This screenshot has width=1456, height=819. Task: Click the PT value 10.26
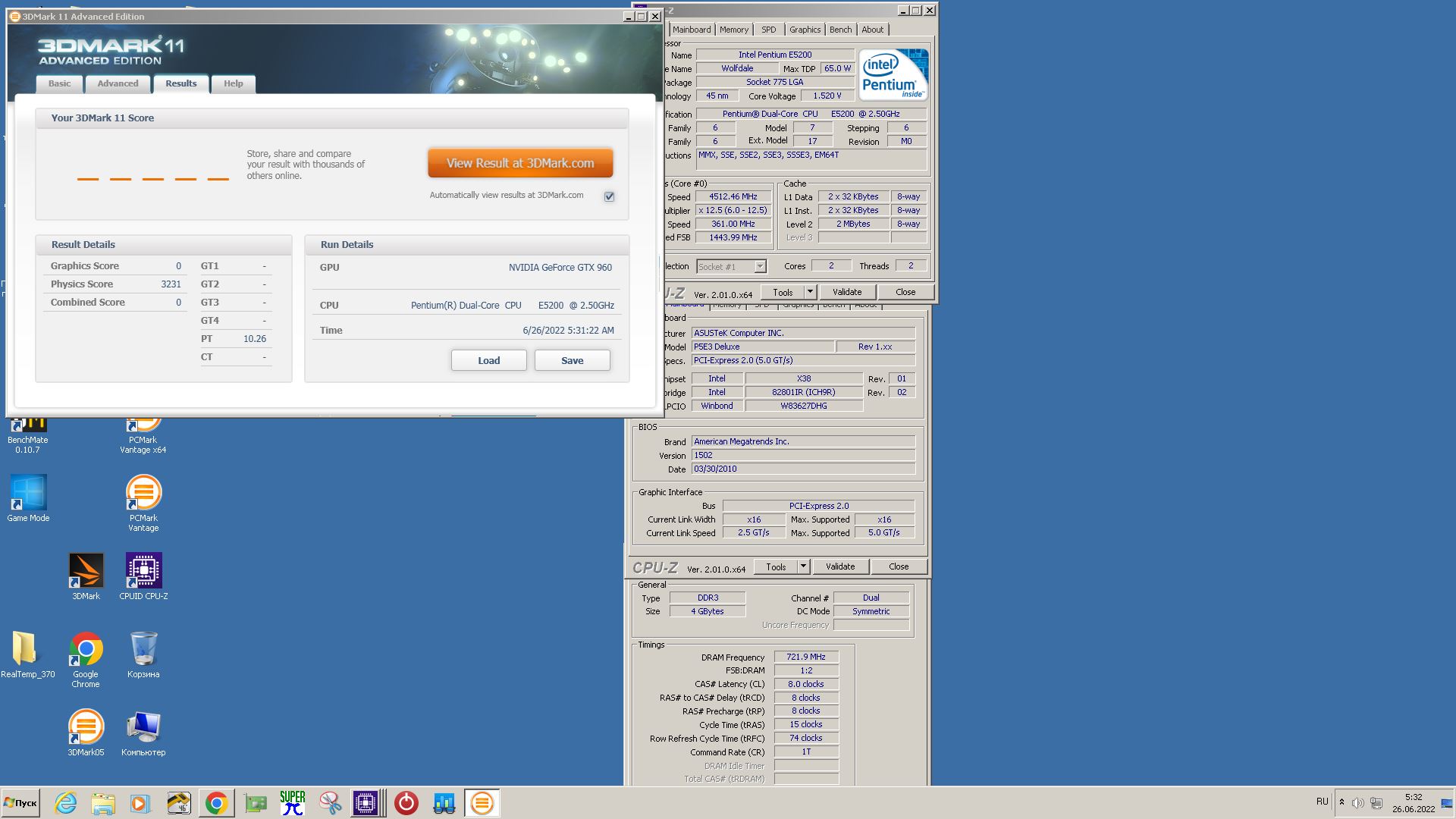[255, 339]
